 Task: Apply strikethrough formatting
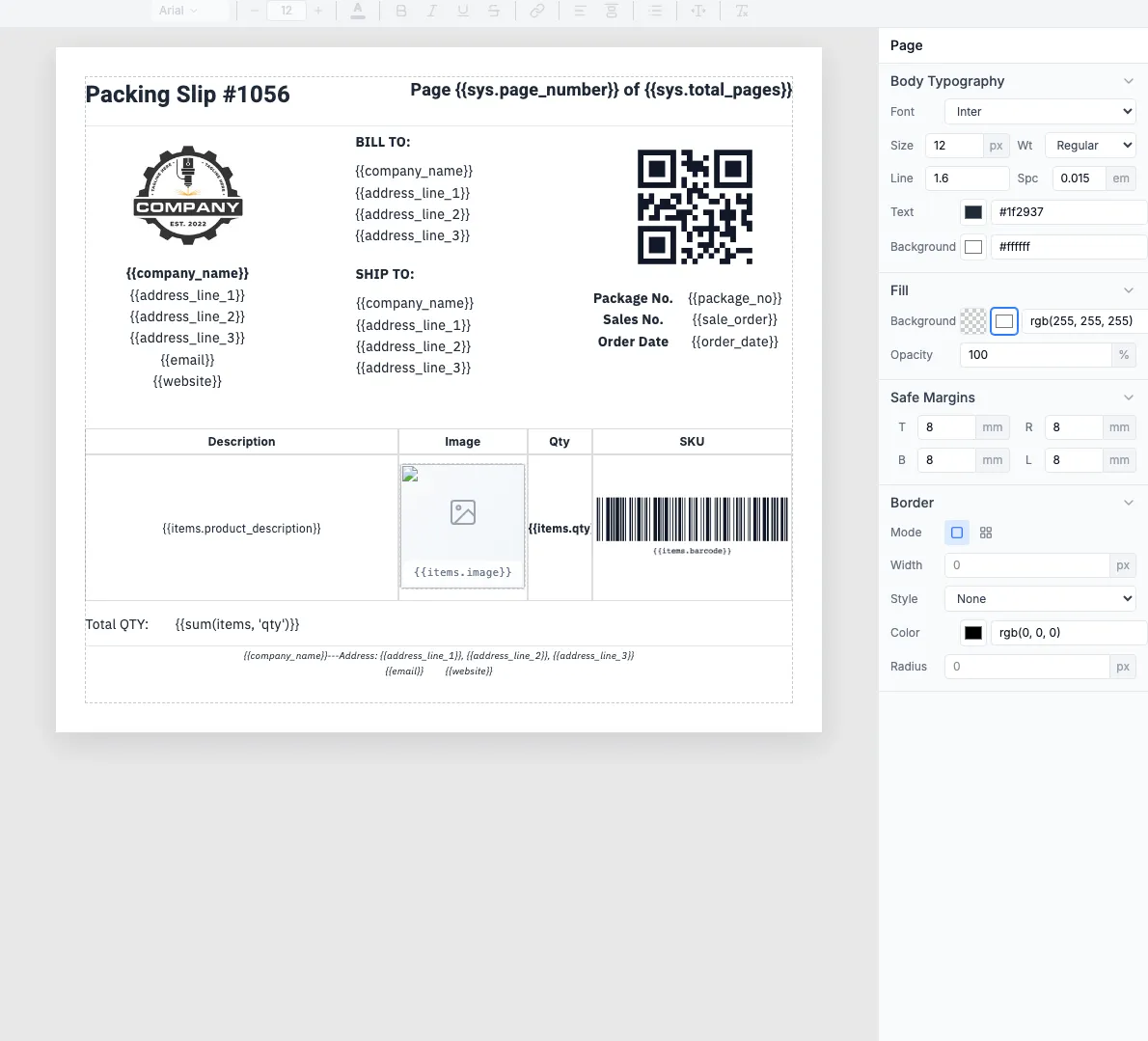point(495,11)
